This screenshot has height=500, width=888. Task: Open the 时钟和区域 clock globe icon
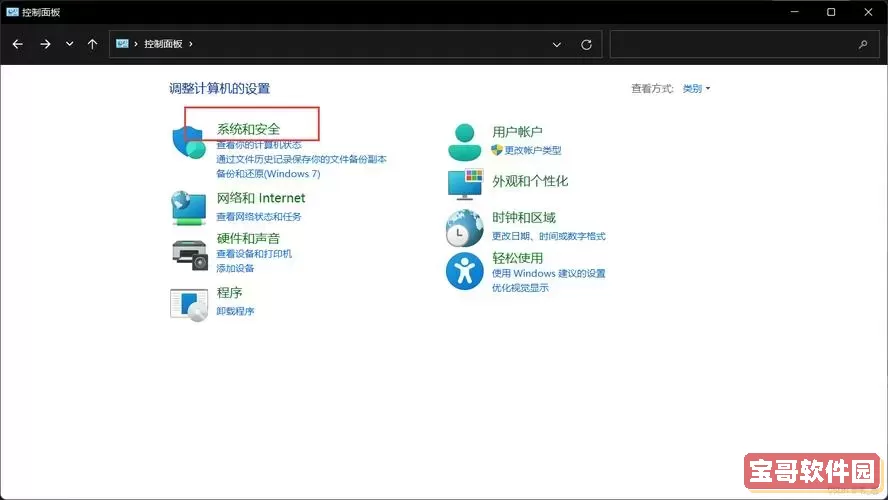(x=464, y=228)
